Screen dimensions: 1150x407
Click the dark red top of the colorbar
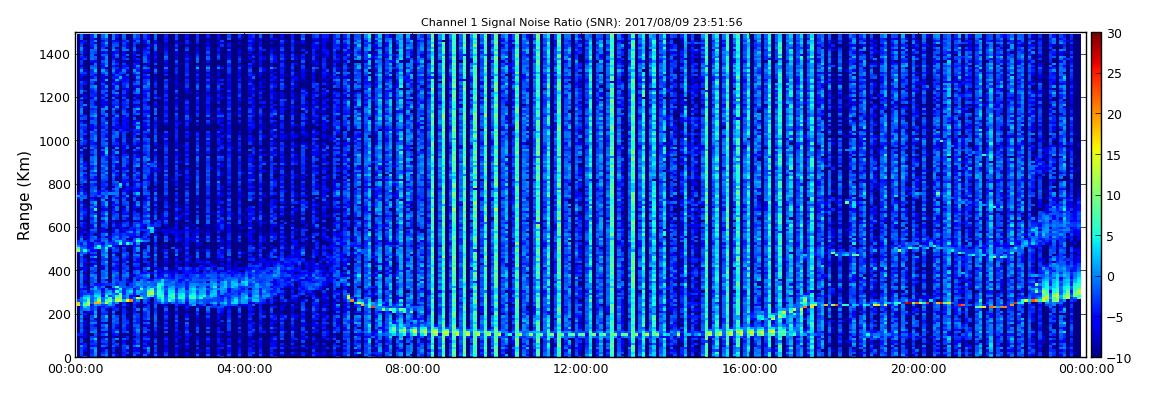[x=1096, y=38]
